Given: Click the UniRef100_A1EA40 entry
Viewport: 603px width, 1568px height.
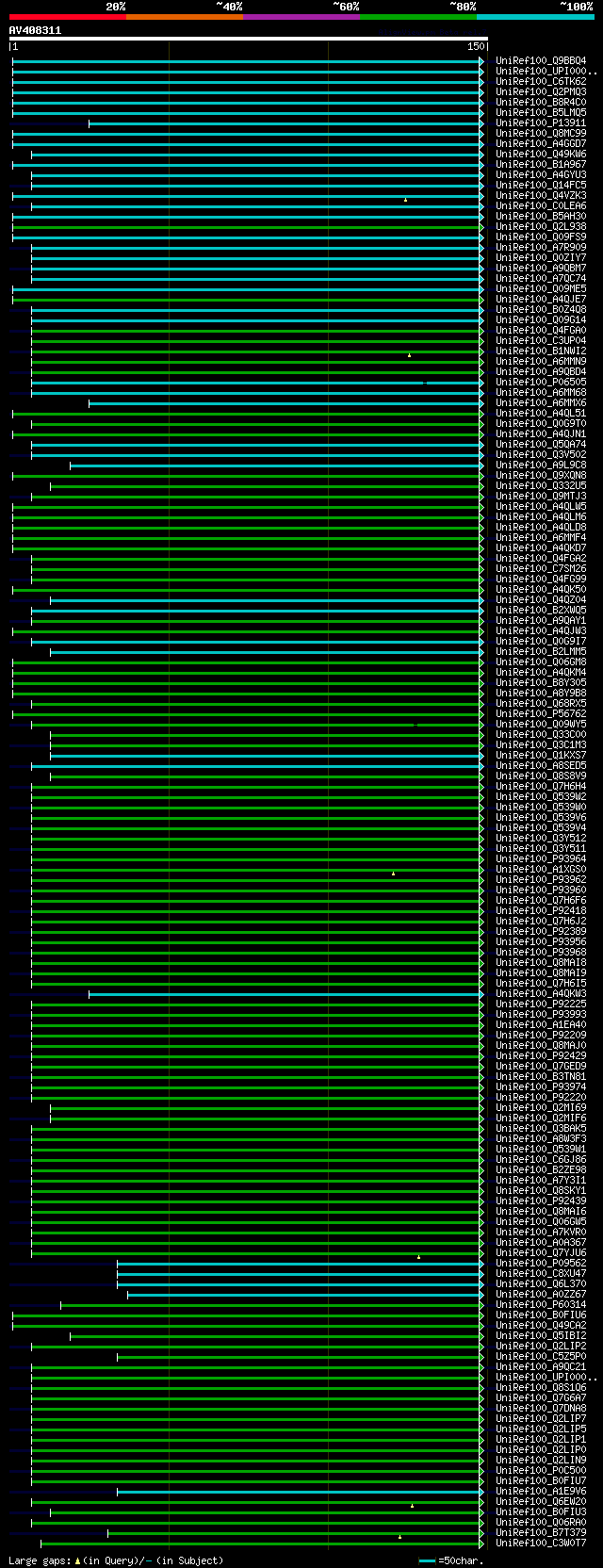Looking at the screenshot, I should click(x=541, y=1025).
